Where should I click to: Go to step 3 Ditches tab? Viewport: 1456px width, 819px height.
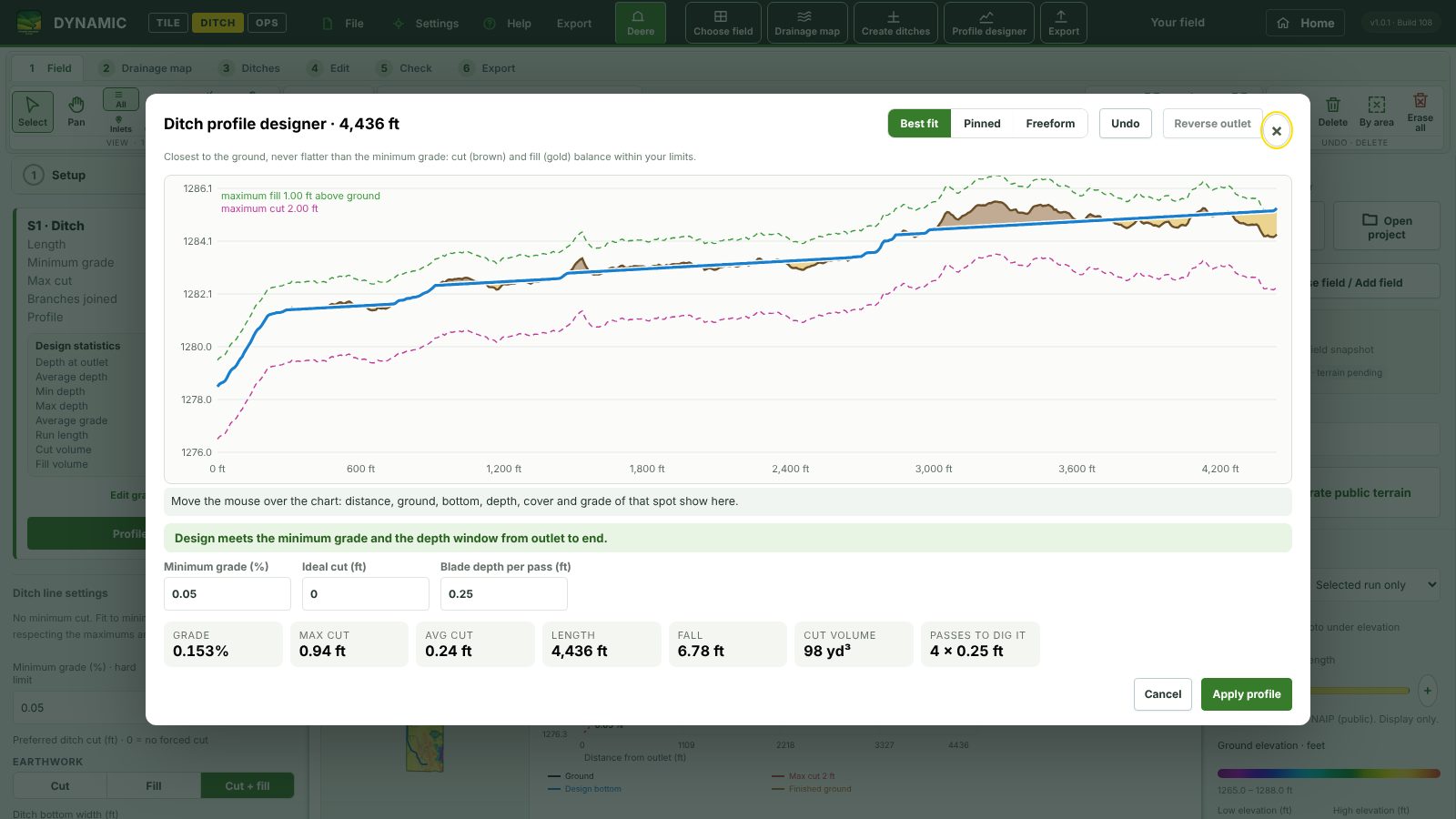point(249,68)
